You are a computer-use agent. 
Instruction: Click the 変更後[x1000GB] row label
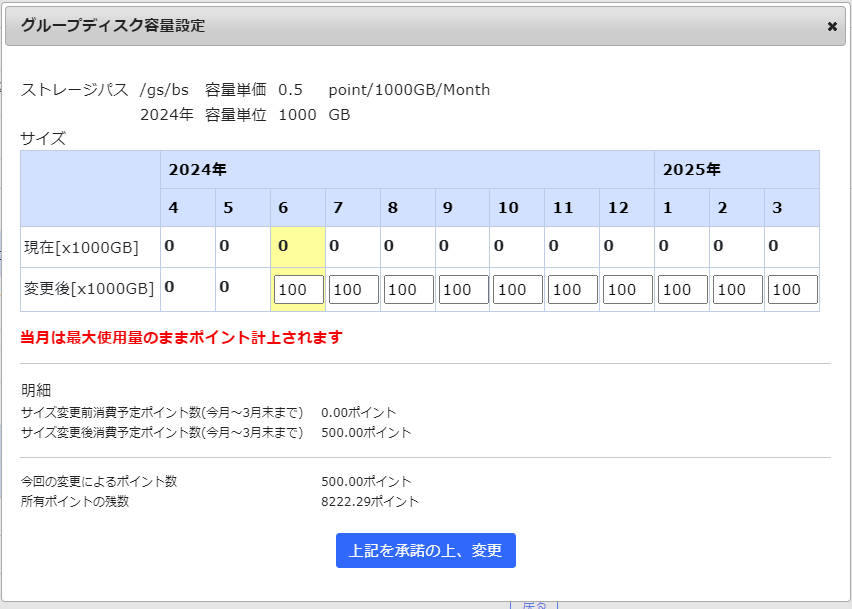(89, 289)
